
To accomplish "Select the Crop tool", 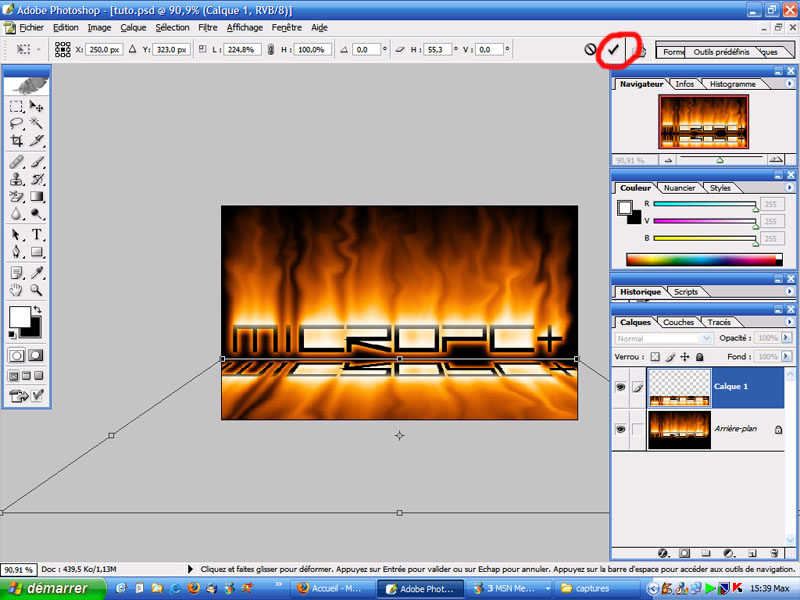I will coord(16,140).
